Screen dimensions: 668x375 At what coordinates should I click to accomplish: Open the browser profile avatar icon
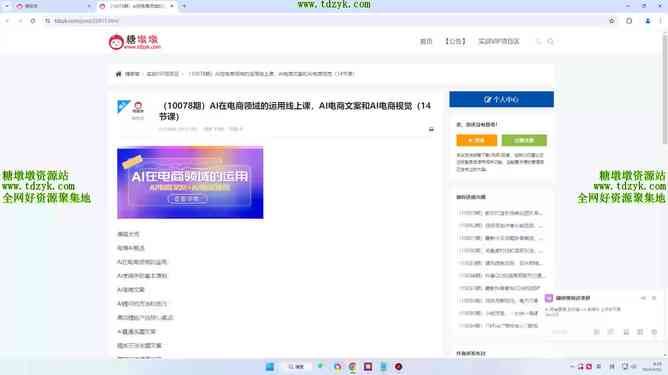(x=648, y=20)
